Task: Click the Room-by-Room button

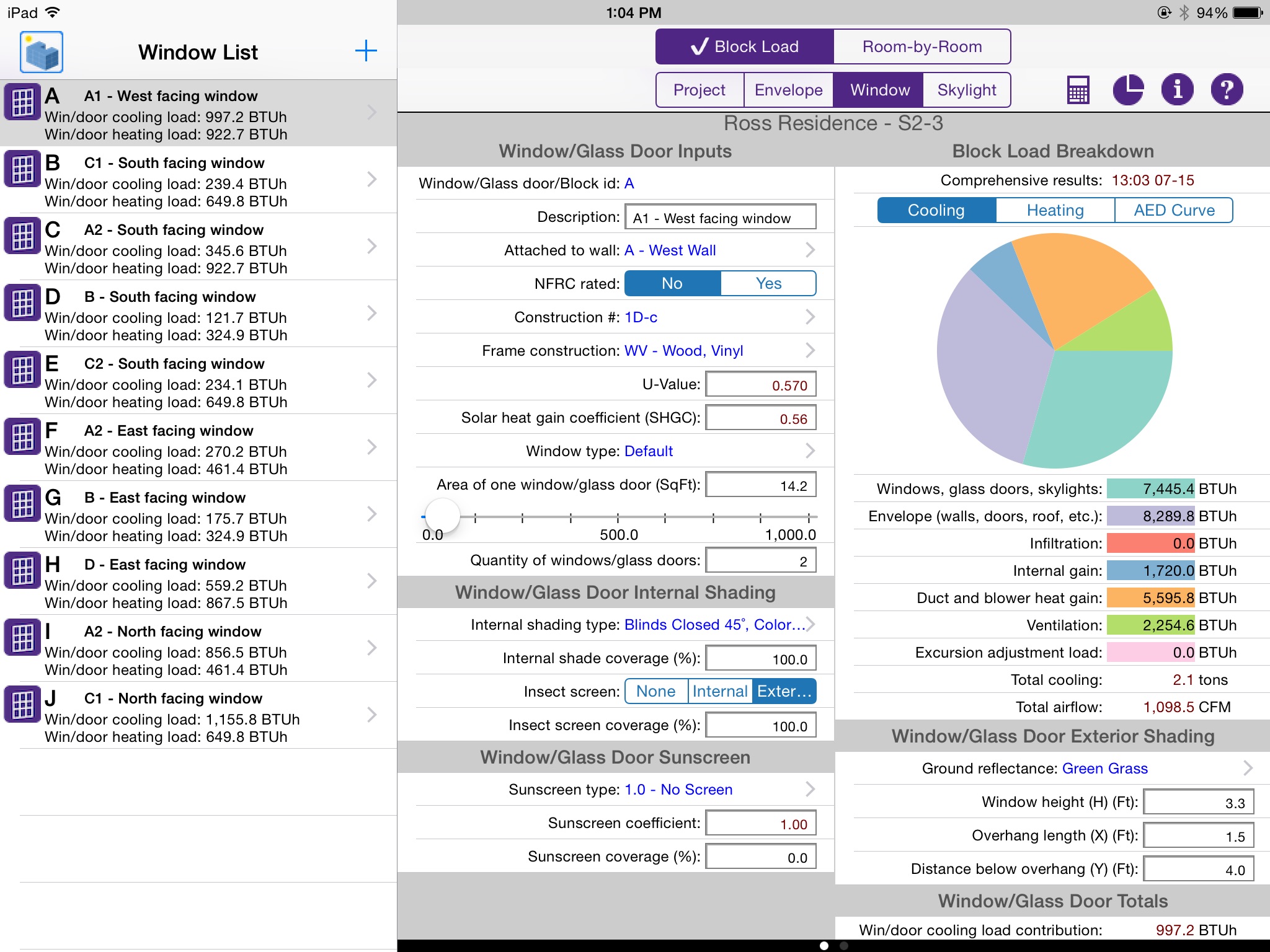Action: pos(920,46)
